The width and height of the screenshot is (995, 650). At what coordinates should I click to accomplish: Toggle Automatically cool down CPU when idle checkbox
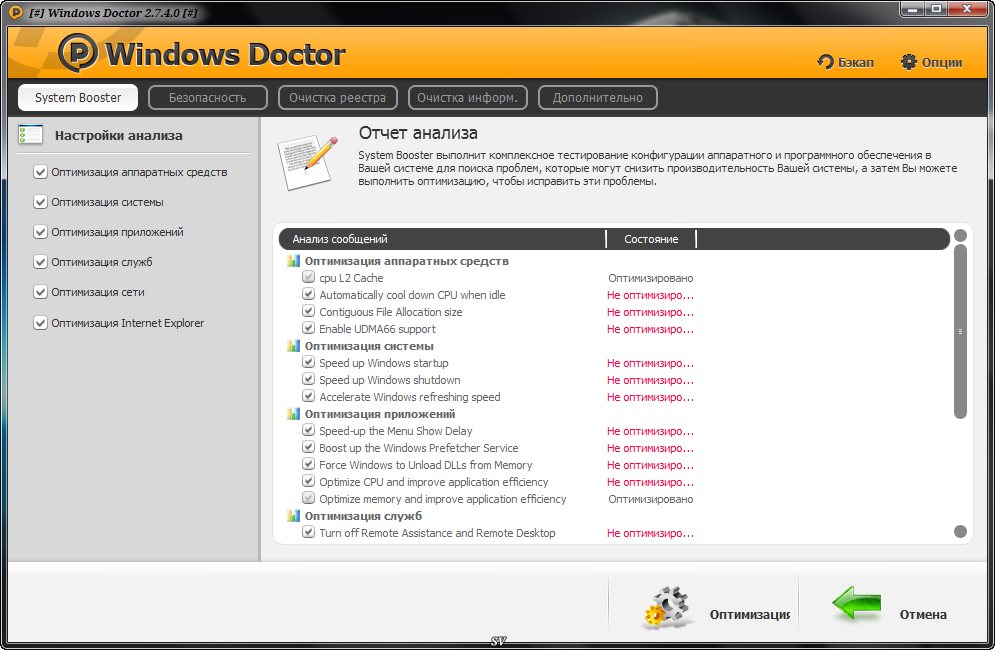click(x=308, y=295)
